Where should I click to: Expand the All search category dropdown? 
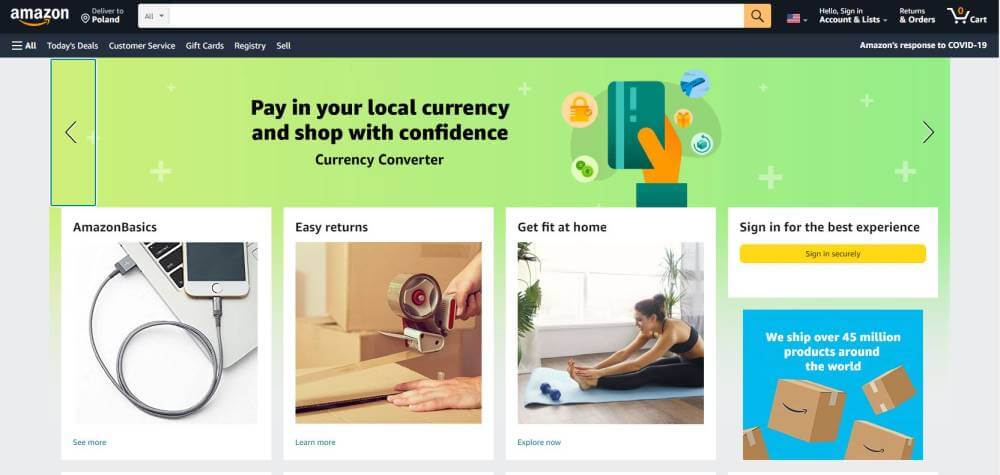[154, 16]
